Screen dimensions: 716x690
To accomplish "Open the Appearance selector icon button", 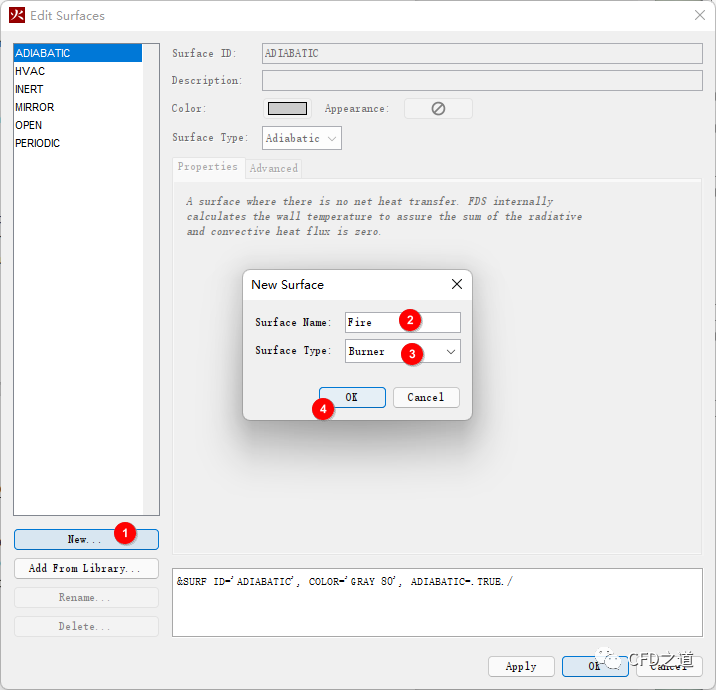I will [438, 108].
